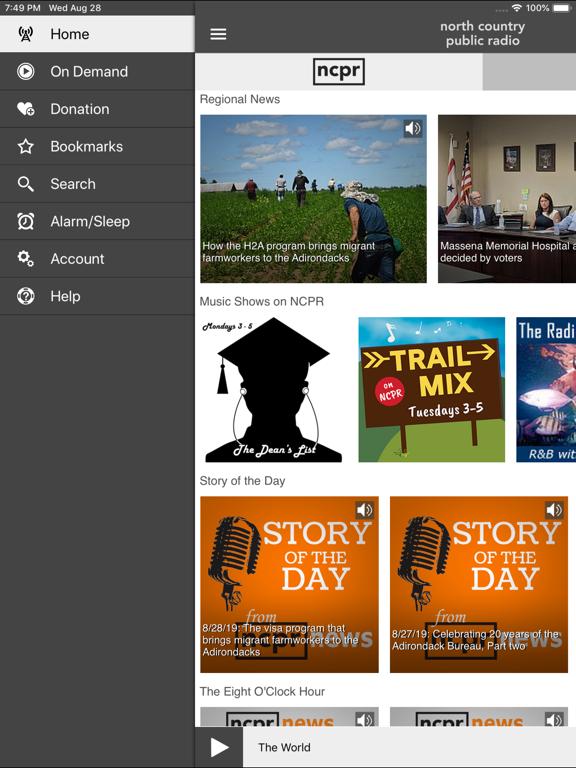This screenshot has width=576, height=768.
Task: Tap speaker icon on H2A farmworkers story
Action: [x=413, y=128]
